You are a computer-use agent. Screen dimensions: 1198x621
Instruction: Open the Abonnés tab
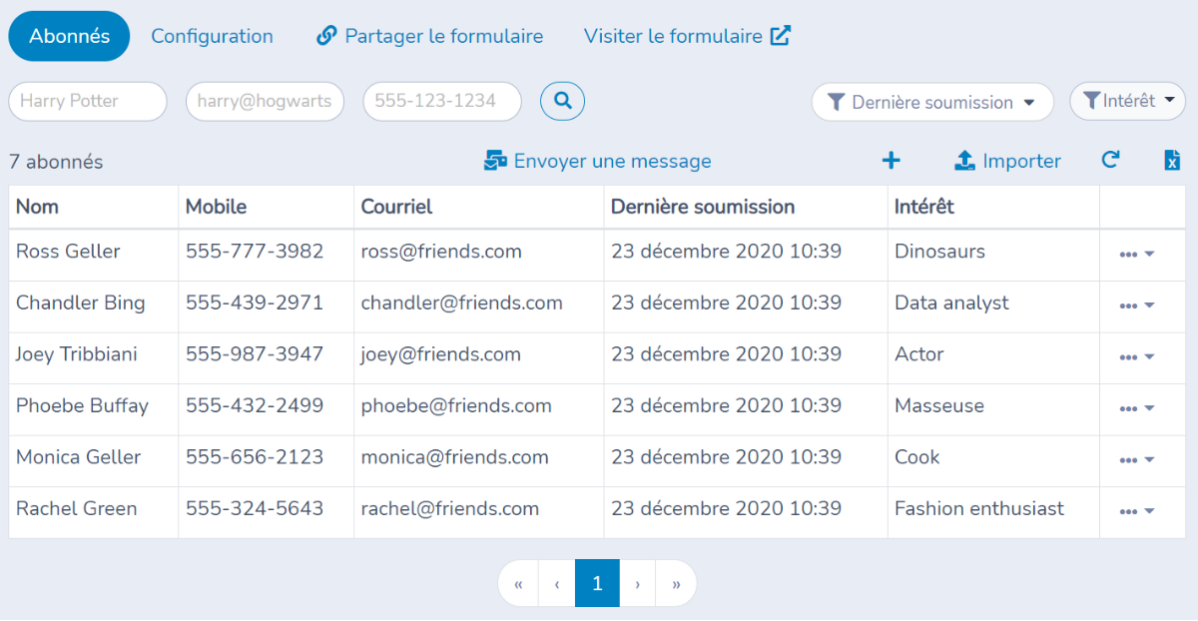tap(69, 36)
